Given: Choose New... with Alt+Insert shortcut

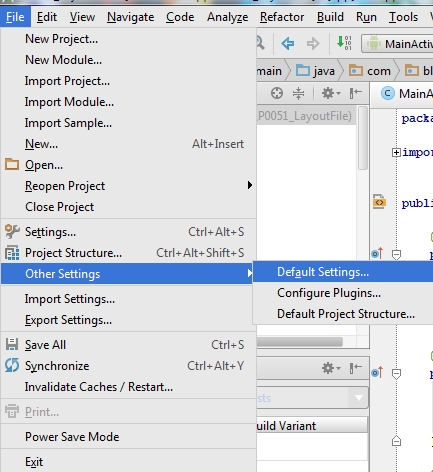Looking at the screenshot, I should click(x=128, y=144).
